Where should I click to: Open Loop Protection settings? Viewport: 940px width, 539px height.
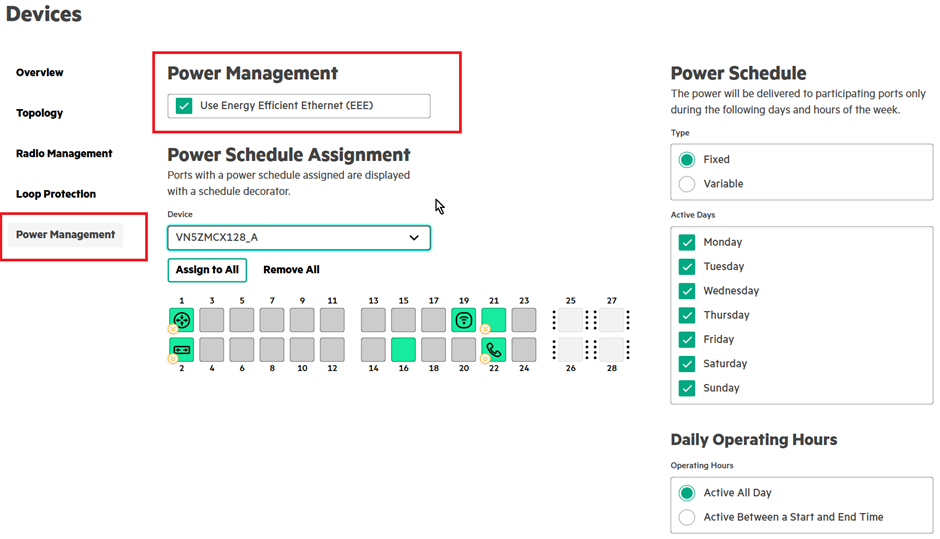[x=56, y=194]
